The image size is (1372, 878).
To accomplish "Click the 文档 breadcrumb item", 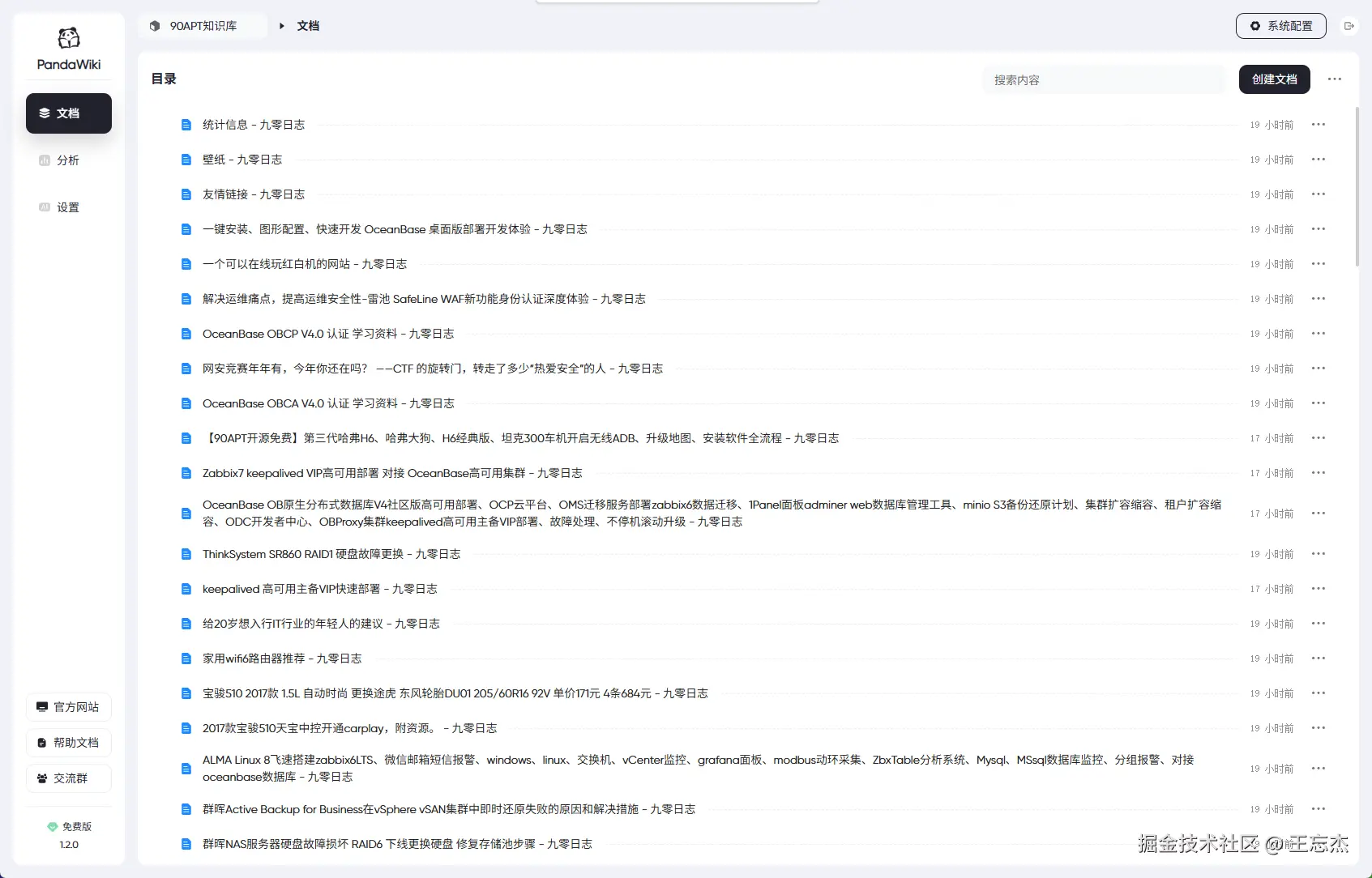I will [x=308, y=26].
